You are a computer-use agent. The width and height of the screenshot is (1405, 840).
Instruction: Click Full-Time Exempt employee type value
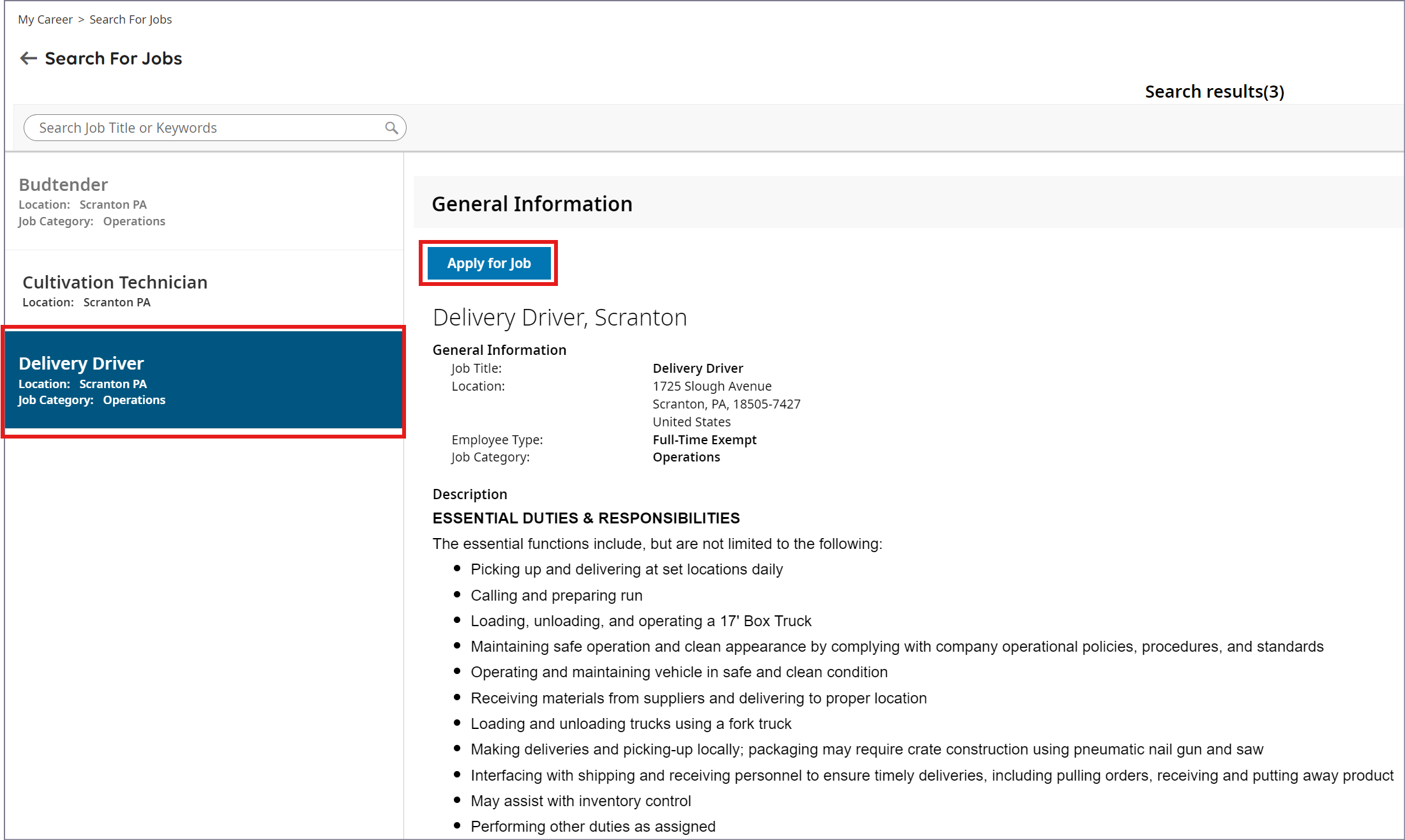pyautogui.click(x=704, y=440)
